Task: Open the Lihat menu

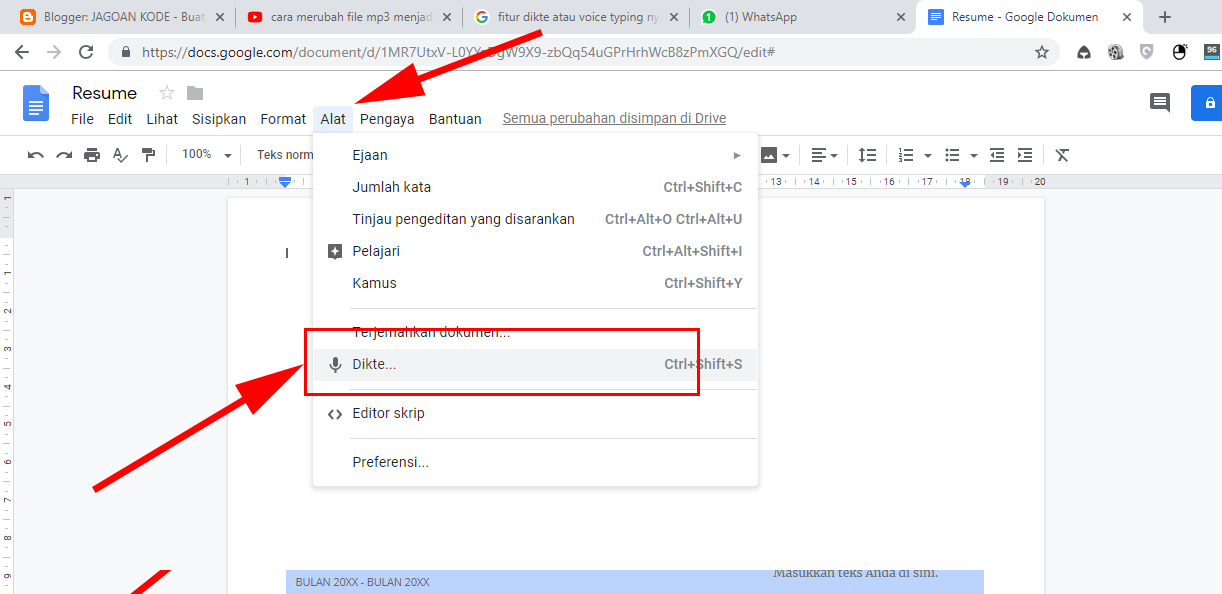Action: tap(162, 119)
